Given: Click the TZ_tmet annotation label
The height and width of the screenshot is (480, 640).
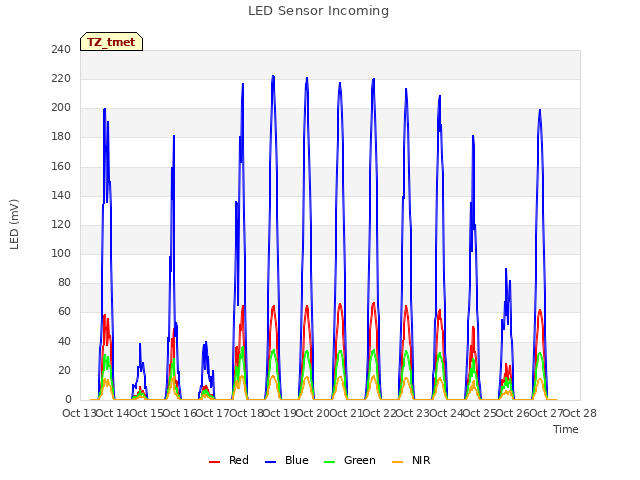Looking at the screenshot, I should point(111,42).
